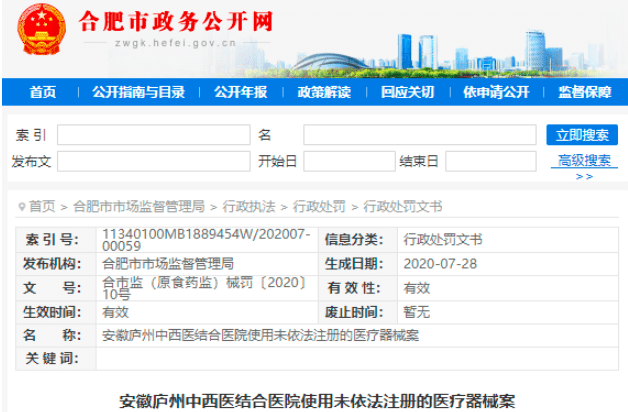Screen dimensions: 628x412
Task: Open the 首页 navigation menu item
Action: [42, 92]
